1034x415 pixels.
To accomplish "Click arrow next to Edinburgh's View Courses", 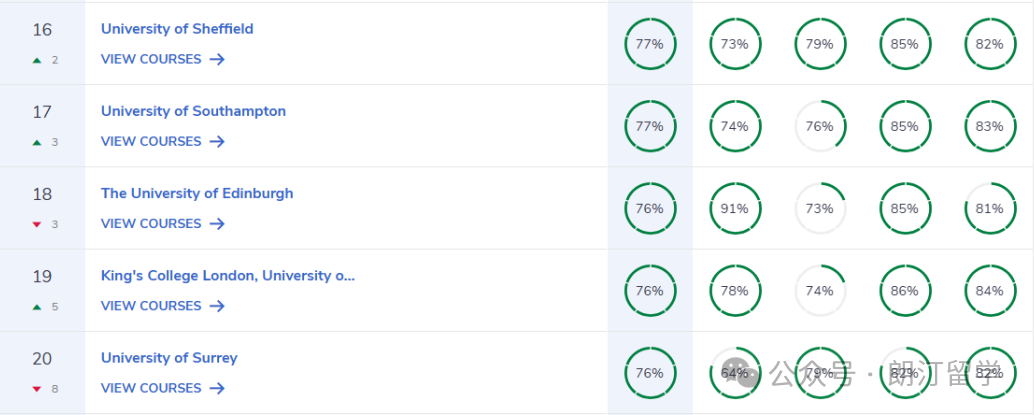I will pos(218,224).
